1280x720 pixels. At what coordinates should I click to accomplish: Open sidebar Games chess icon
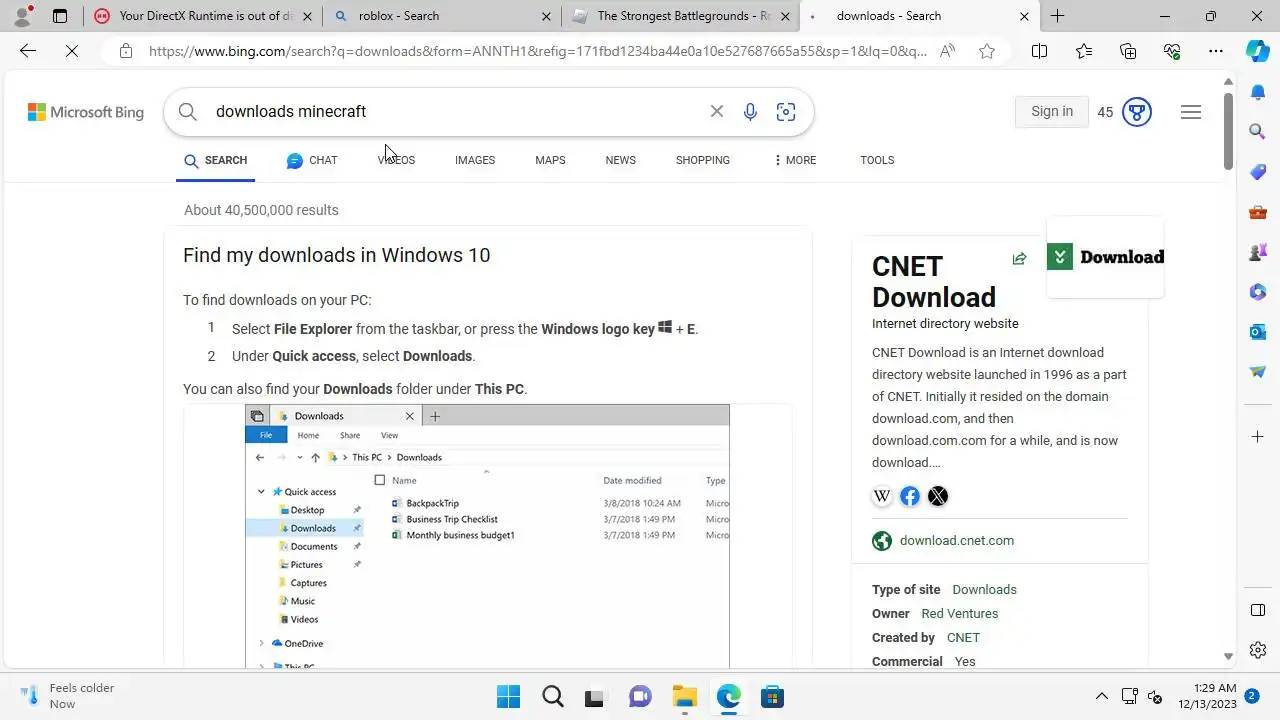pos(1258,252)
